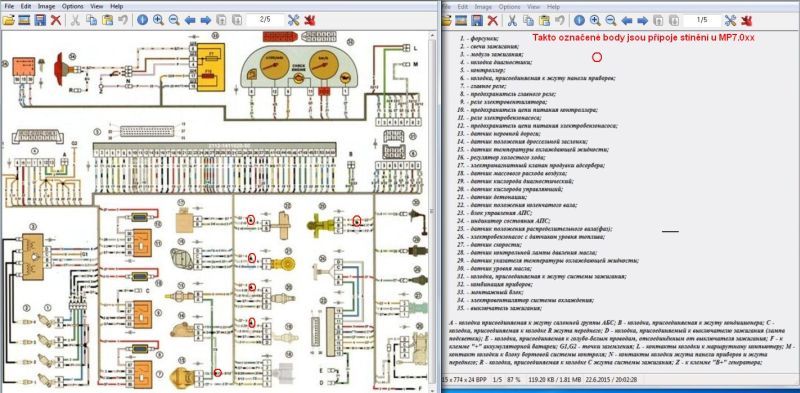This screenshot has width=800, height=393.
Task: Open the settings tools icon in the diagram window
Action: click(x=293, y=20)
